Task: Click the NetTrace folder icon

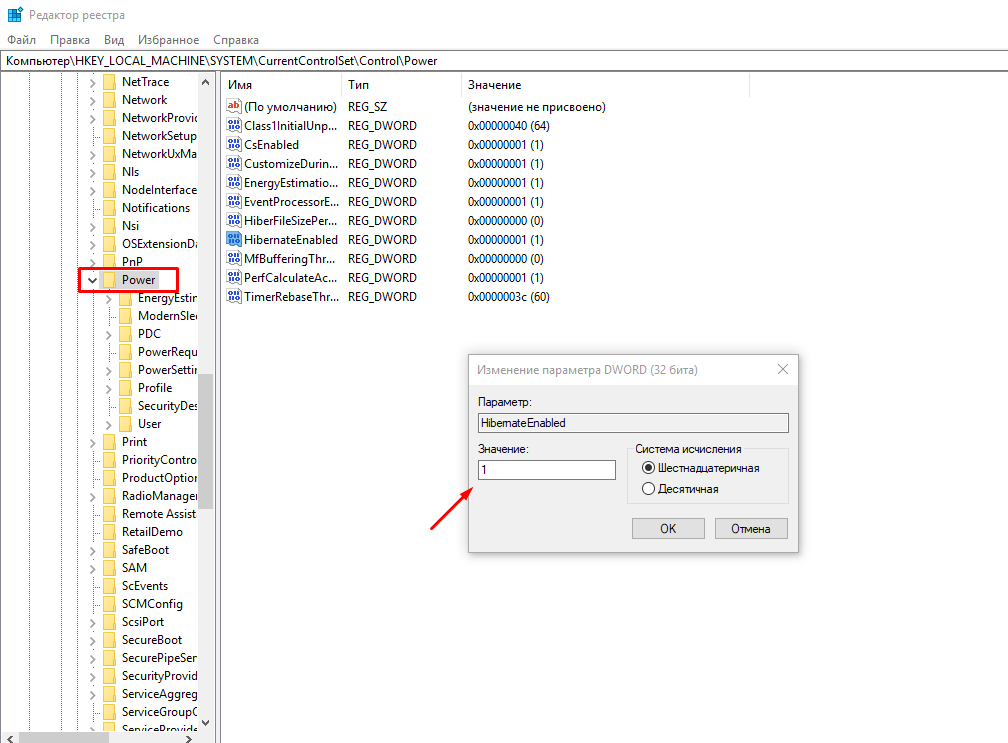Action: [110, 82]
